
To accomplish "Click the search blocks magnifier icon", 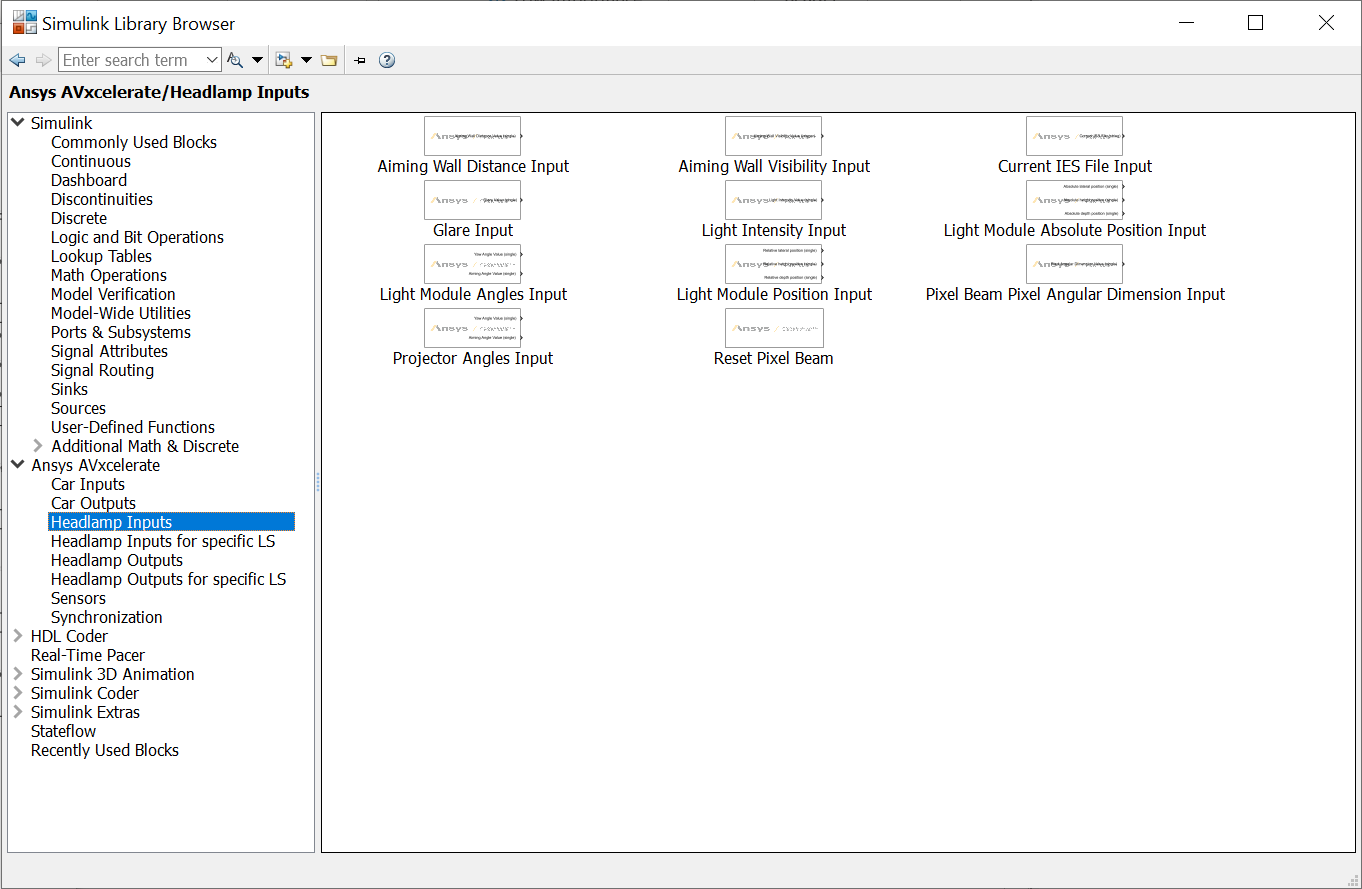I will 235,60.
